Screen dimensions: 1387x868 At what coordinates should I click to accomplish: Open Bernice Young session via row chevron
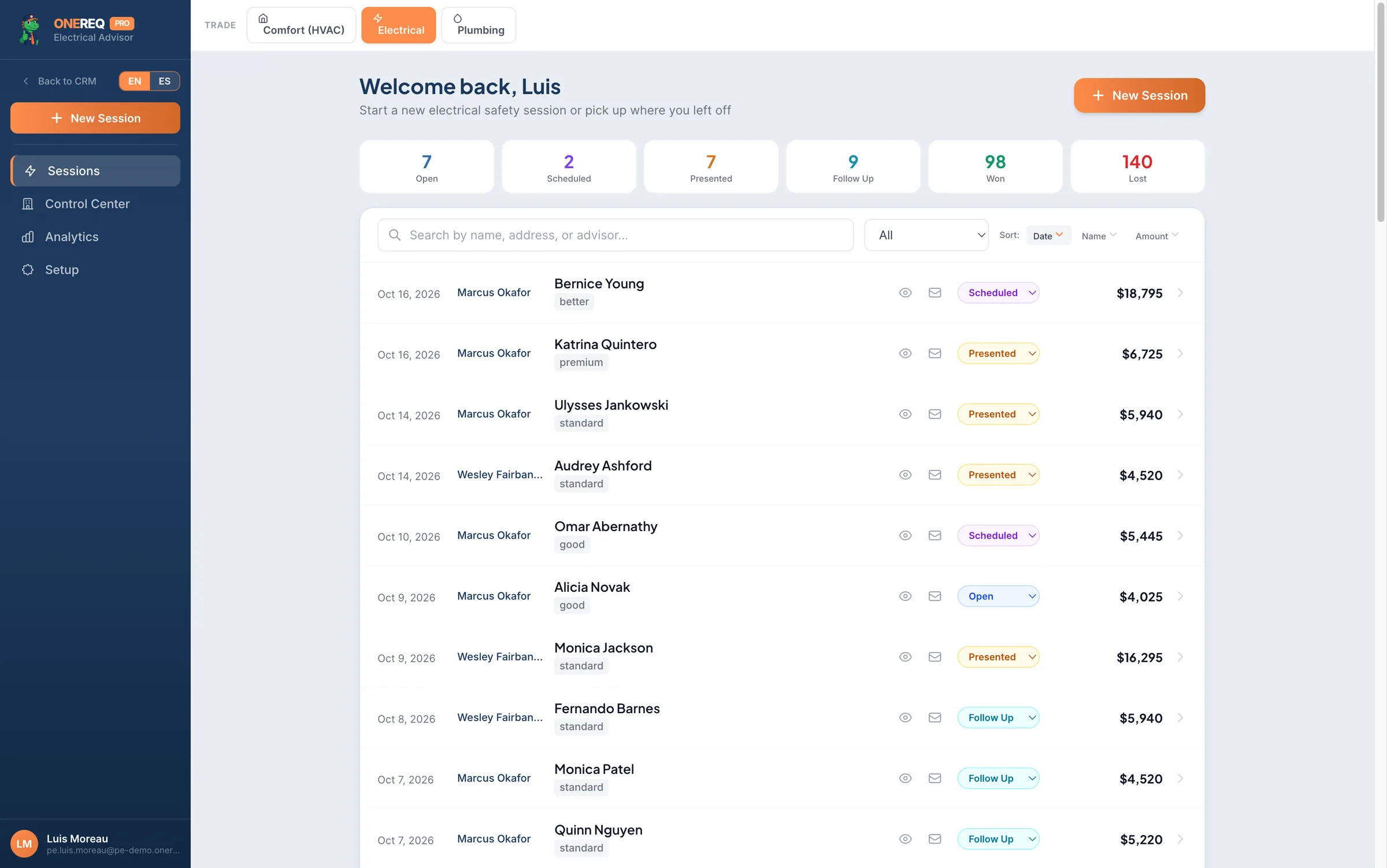tap(1180, 293)
